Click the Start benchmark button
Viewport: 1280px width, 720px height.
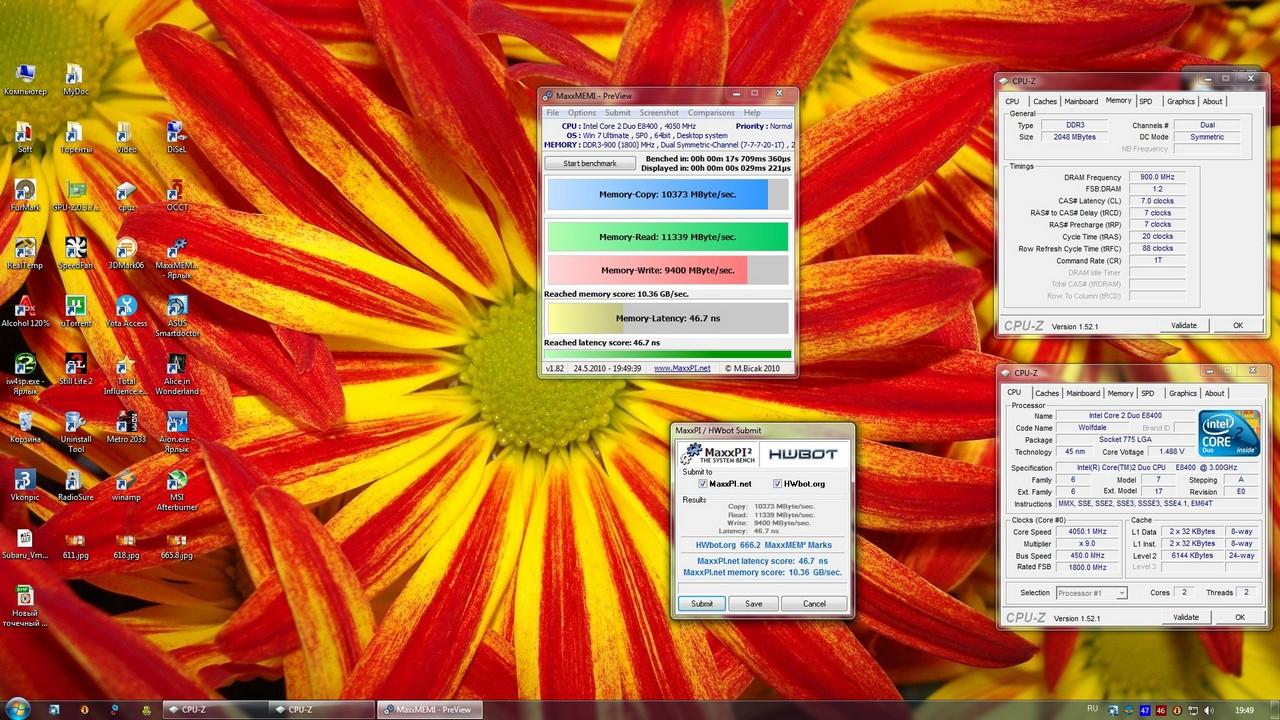click(x=590, y=163)
